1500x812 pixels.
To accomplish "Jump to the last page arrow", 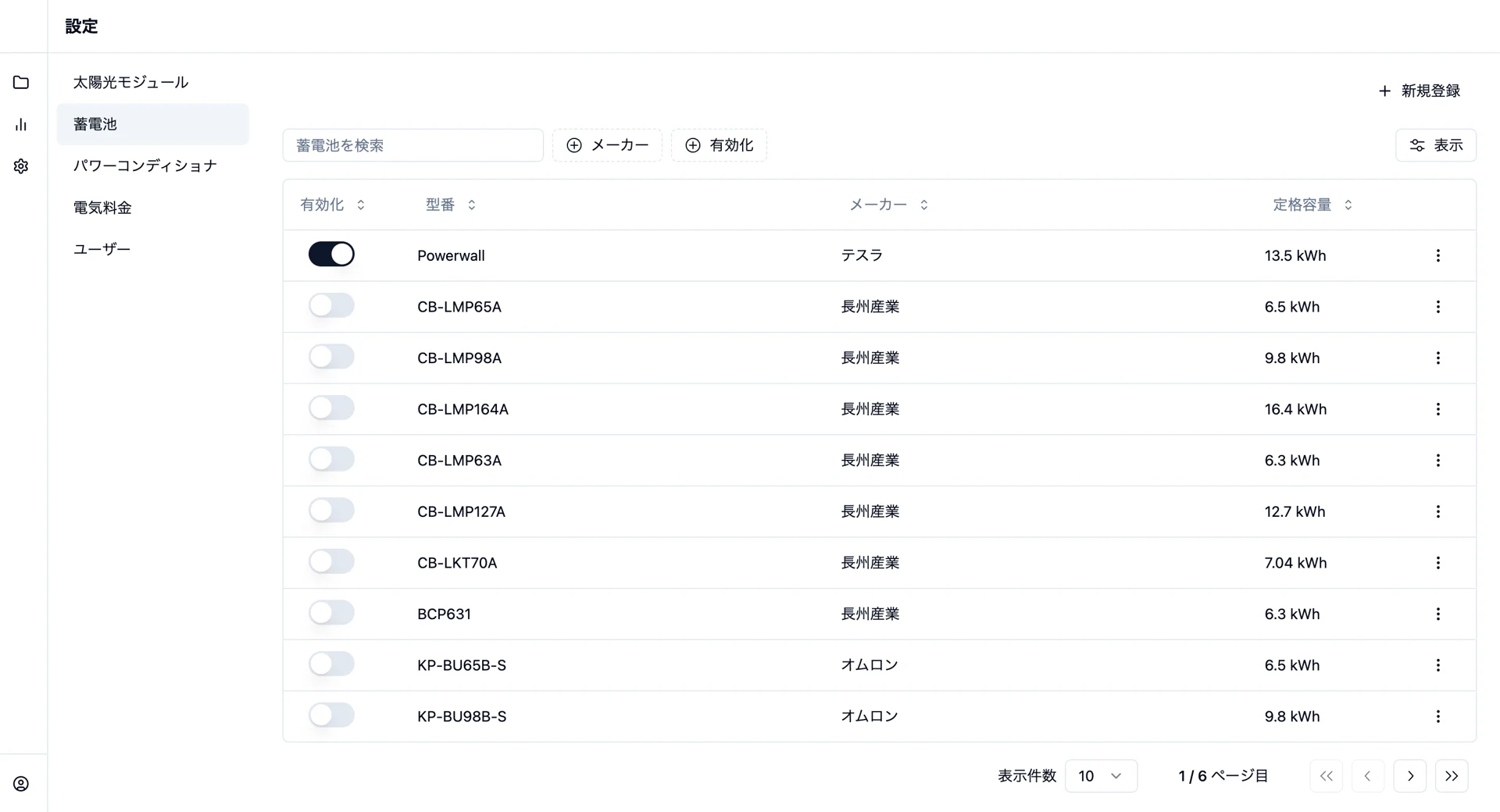I will click(1452, 776).
